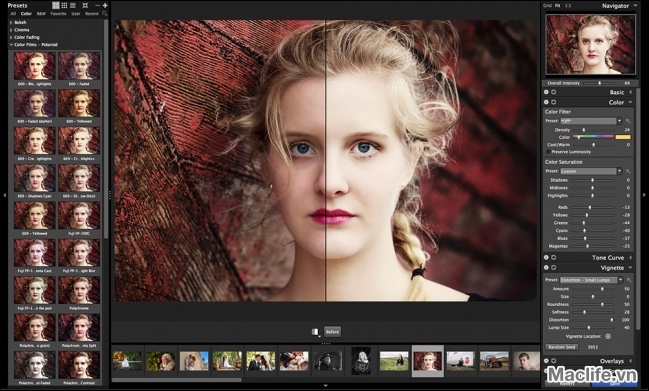Viewport: 649px width, 391px height.
Task: Expand the Cinema preset category
Action: point(11,30)
